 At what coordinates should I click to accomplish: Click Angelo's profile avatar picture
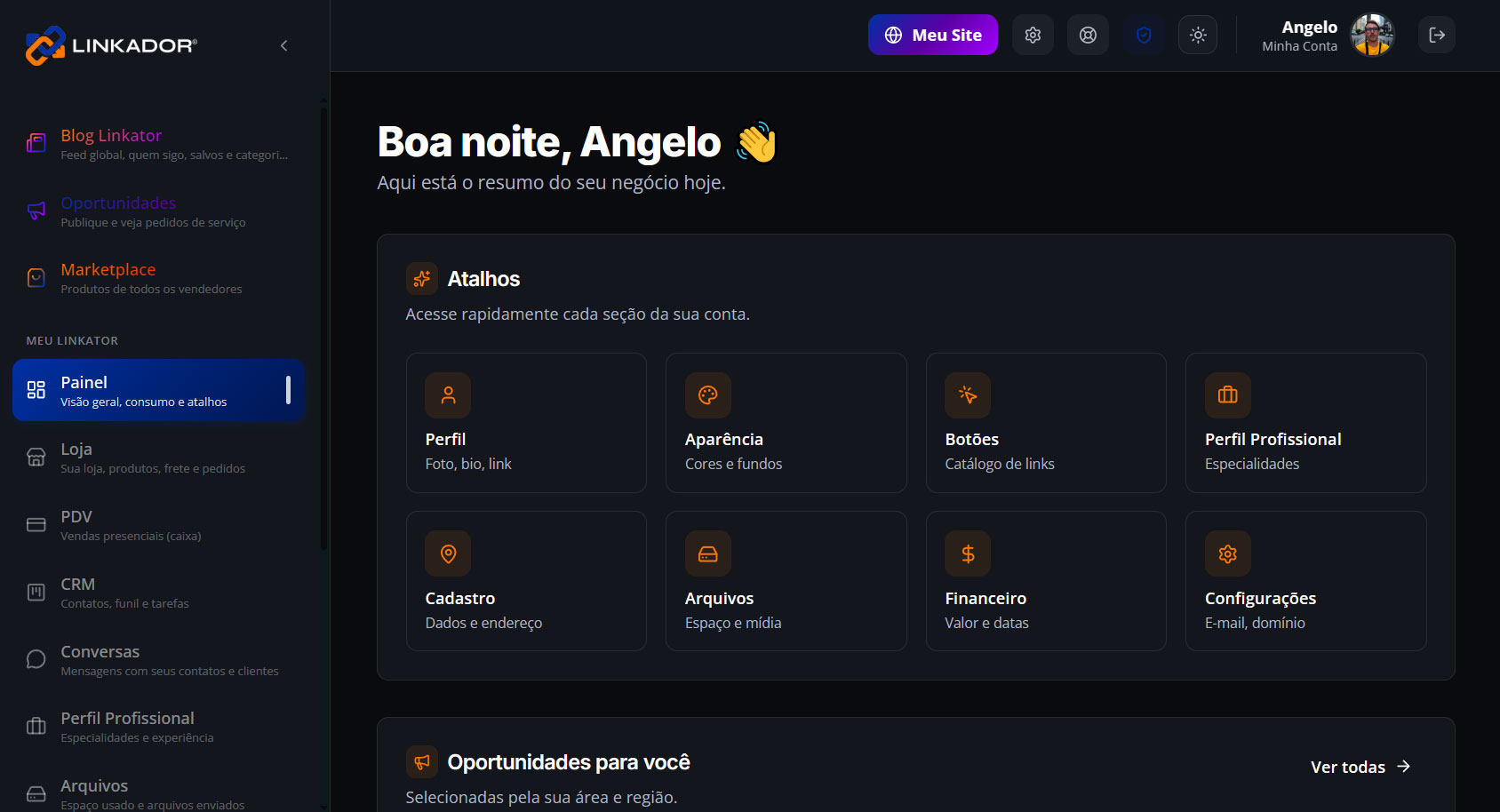(x=1372, y=35)
